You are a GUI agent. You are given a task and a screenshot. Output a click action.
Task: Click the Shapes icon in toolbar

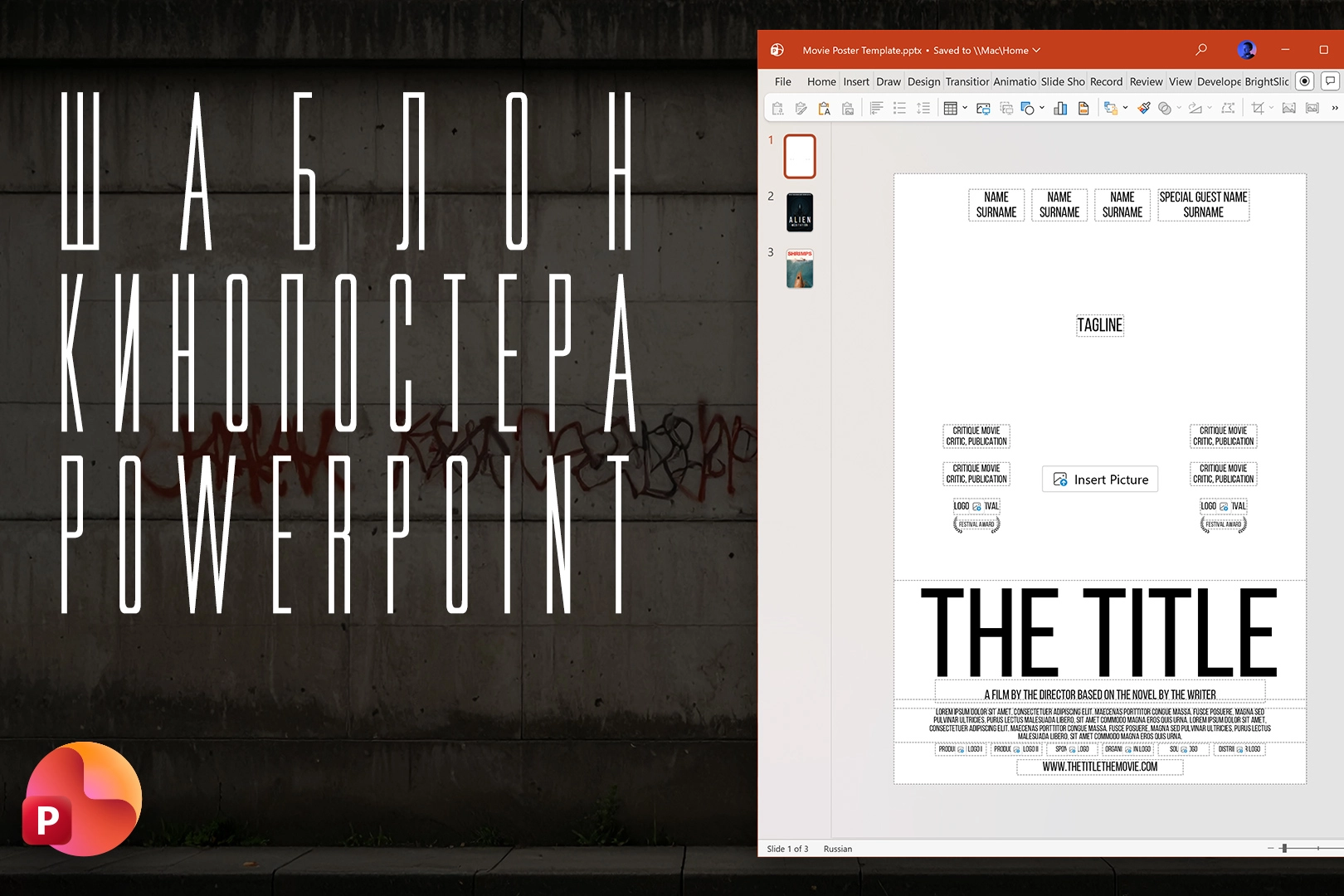tap(1027, 109)
